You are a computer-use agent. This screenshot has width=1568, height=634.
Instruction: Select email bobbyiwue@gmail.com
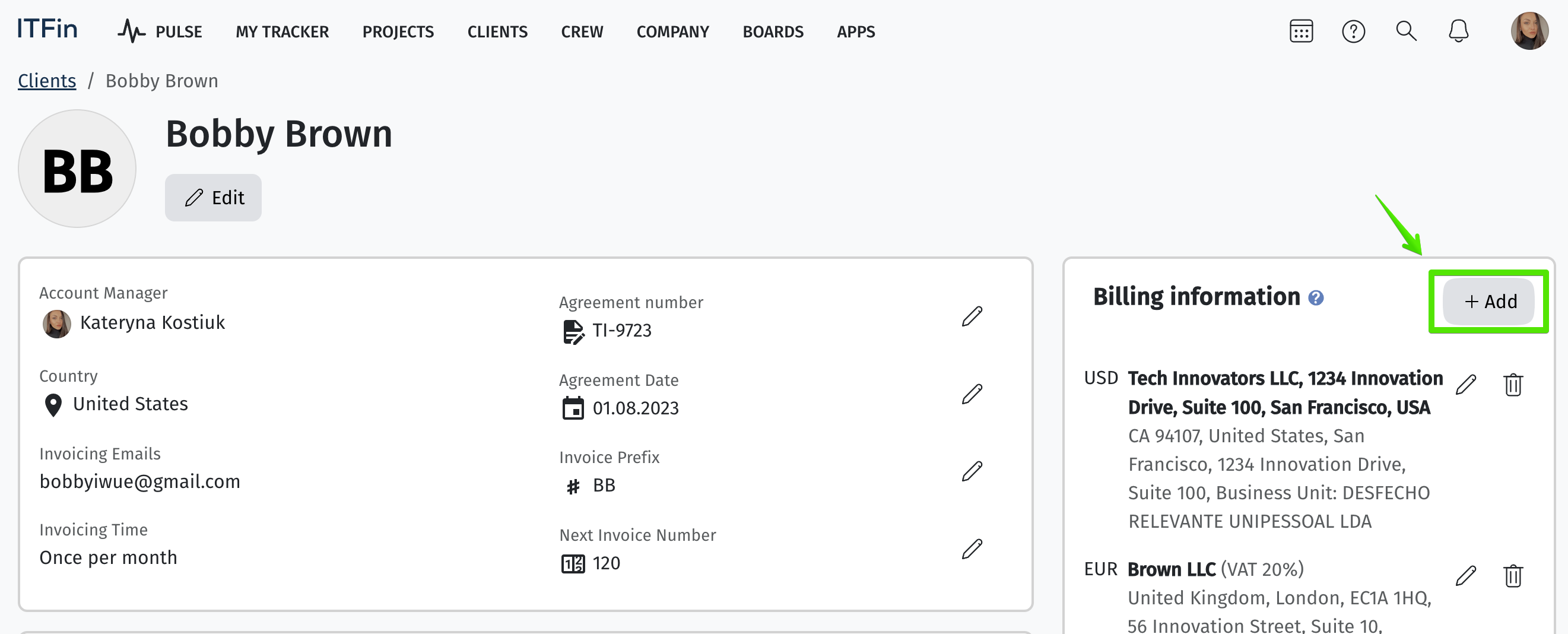[x=140, y=481]
